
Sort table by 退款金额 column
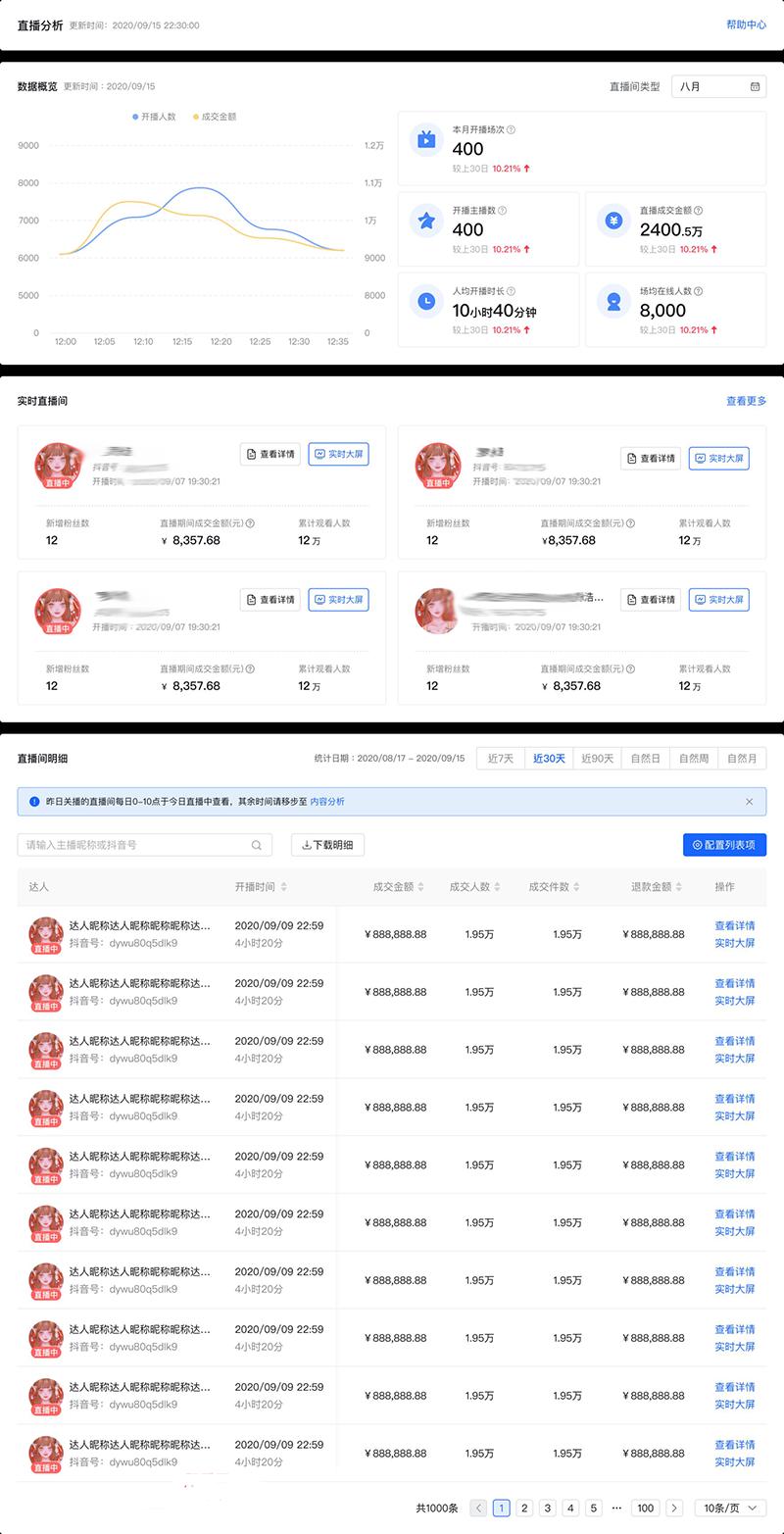[680, 887]
